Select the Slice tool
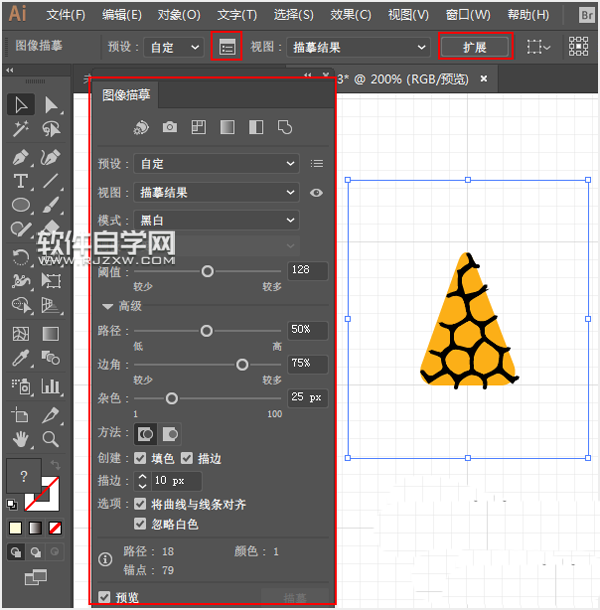 pyautogui.click(x=51, y=415)
